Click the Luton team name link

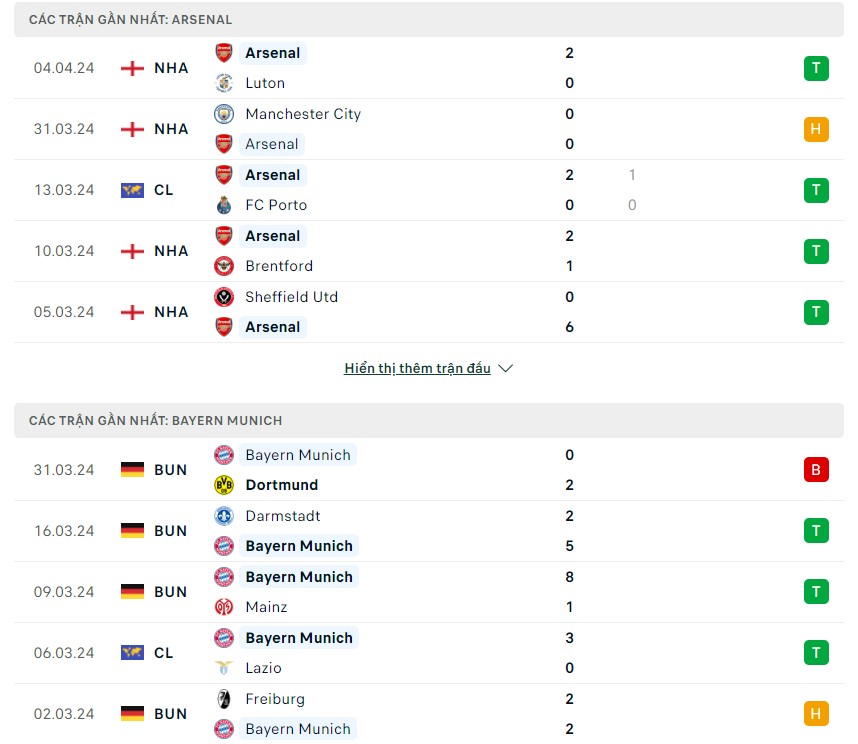click(264, 83)
